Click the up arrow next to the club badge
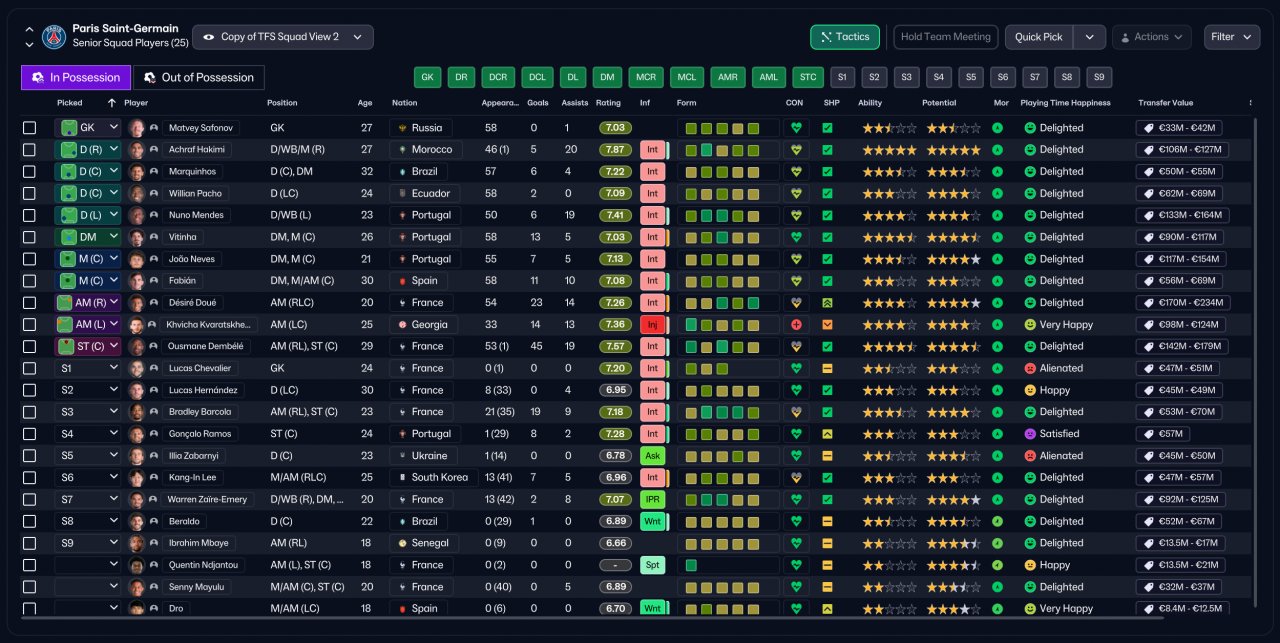Viewport: 1280px width, 643px height. (x=28, y=29)
